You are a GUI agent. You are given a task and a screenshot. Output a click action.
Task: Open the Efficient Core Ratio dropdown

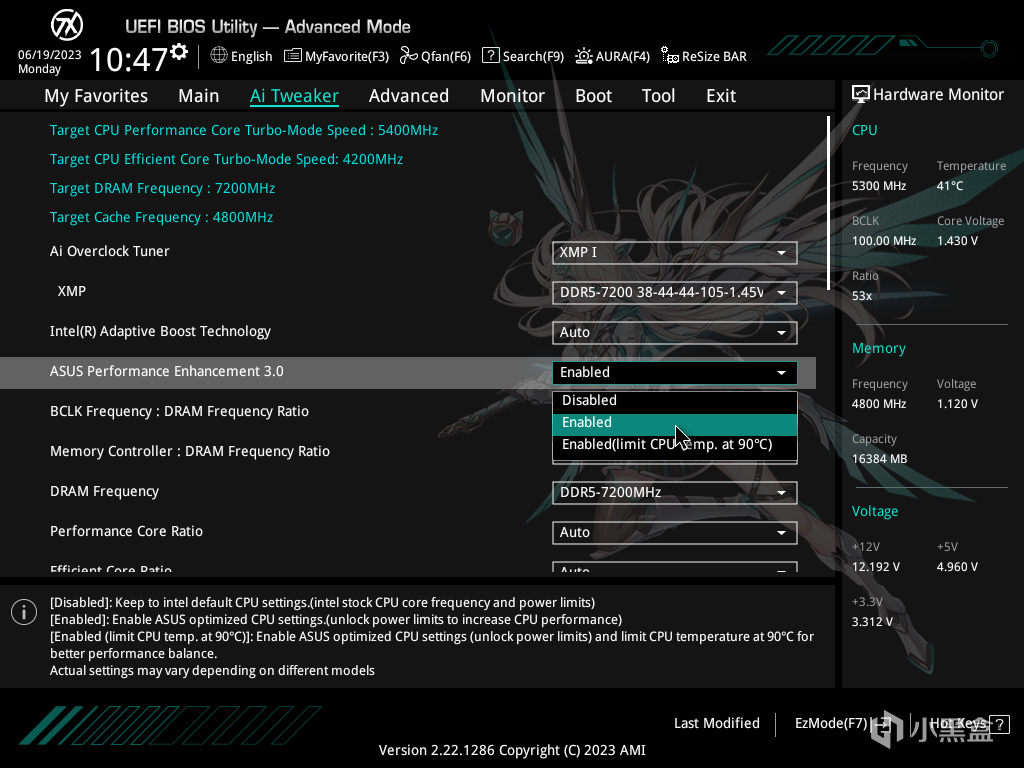pos(675,567)
